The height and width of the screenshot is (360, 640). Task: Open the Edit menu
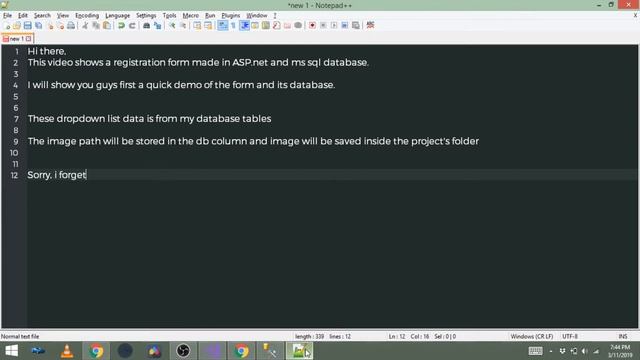coord(23,16)
